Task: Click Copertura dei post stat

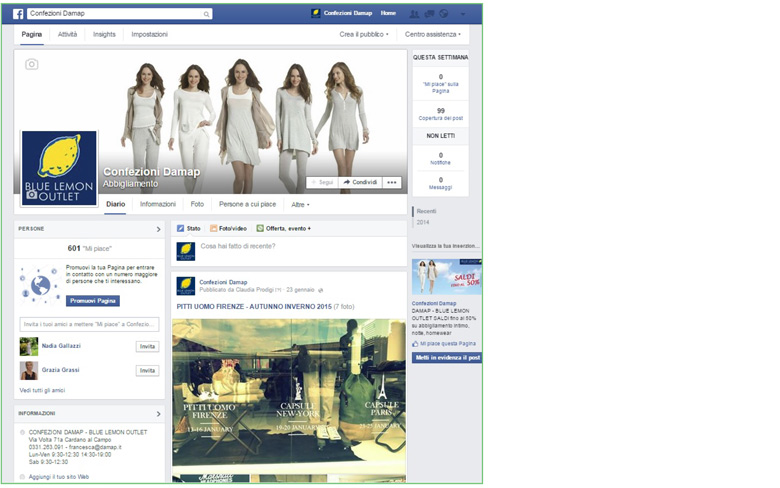Action: 441,114
